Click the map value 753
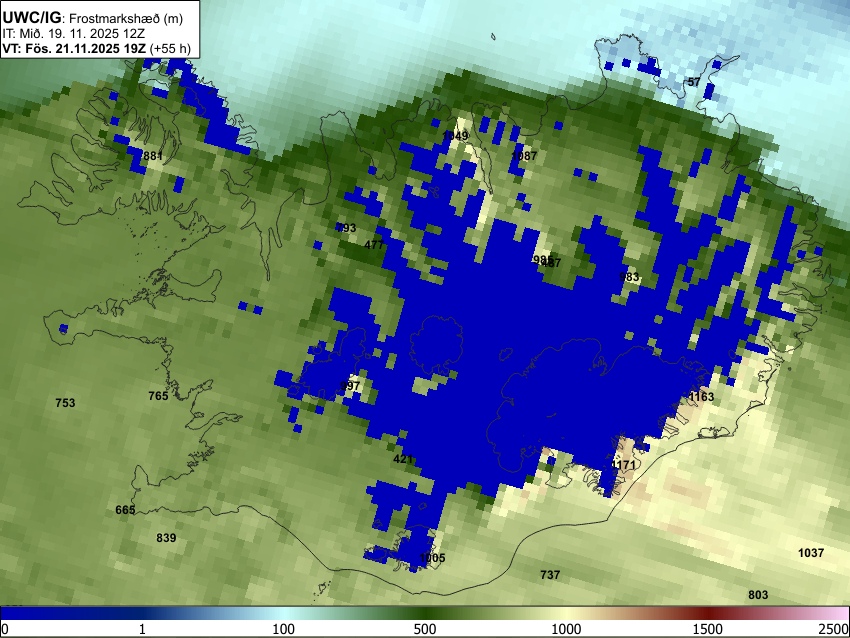 (65, 403)
